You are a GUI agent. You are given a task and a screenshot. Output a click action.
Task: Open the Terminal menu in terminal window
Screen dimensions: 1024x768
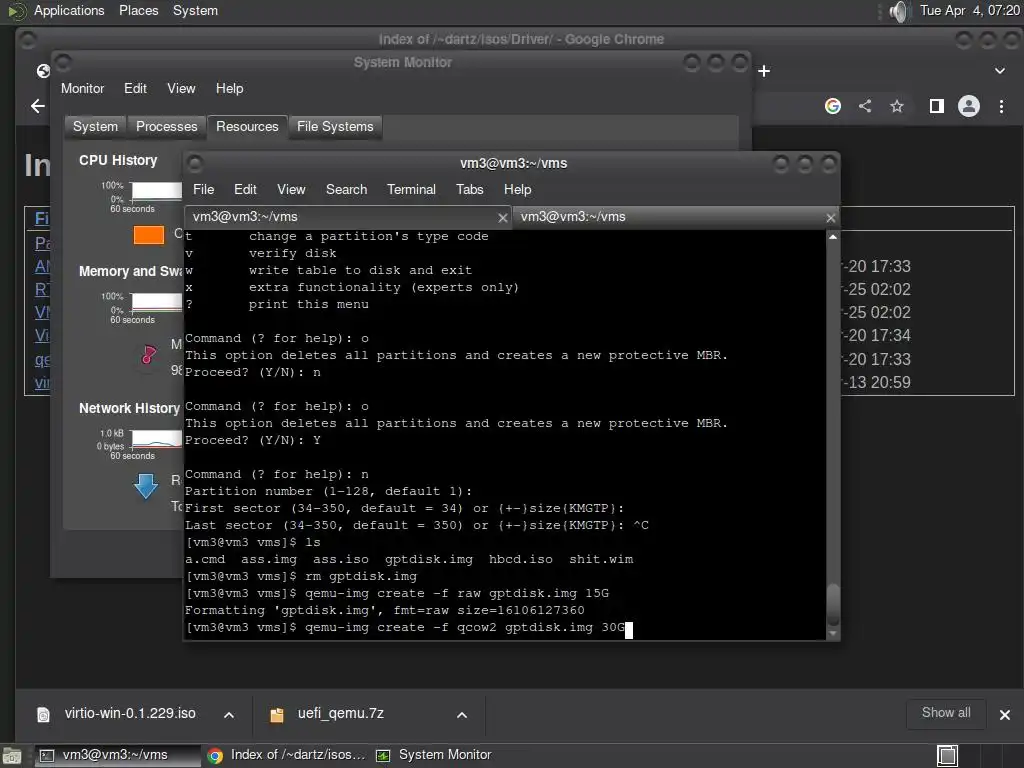tap(411, 189)
